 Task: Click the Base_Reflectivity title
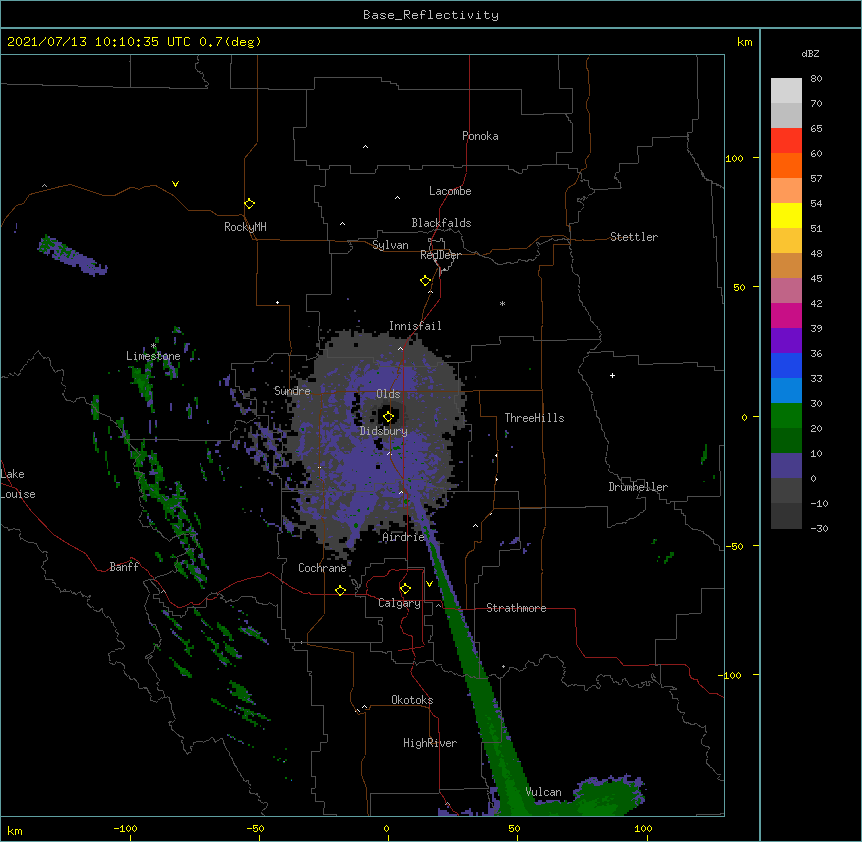click(x=431, y=15)
